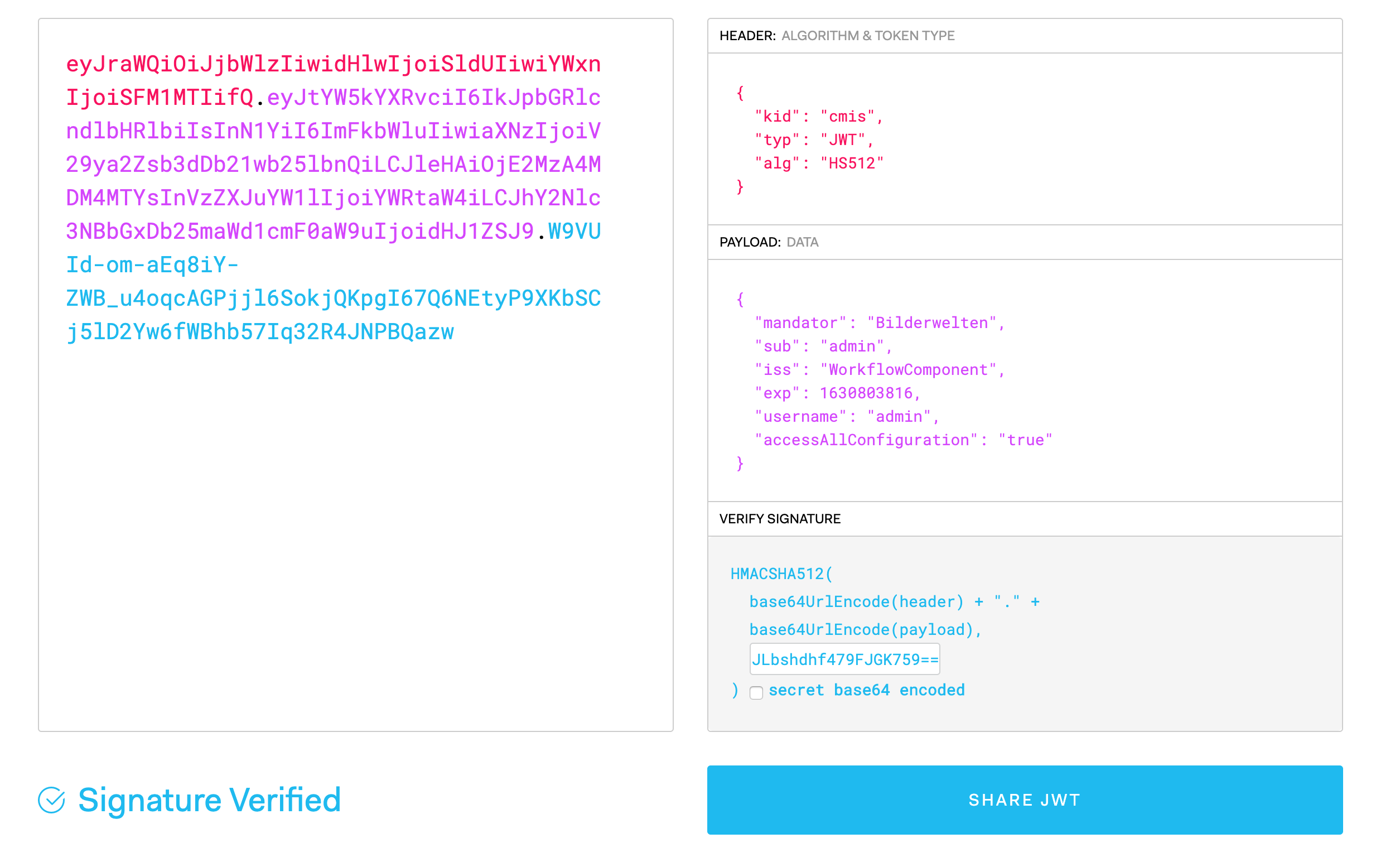The height and width of the screenshot is (867, 1400).
Task: Click the VERIFY SIGNATURE section header
Action: tap(780, 518)
